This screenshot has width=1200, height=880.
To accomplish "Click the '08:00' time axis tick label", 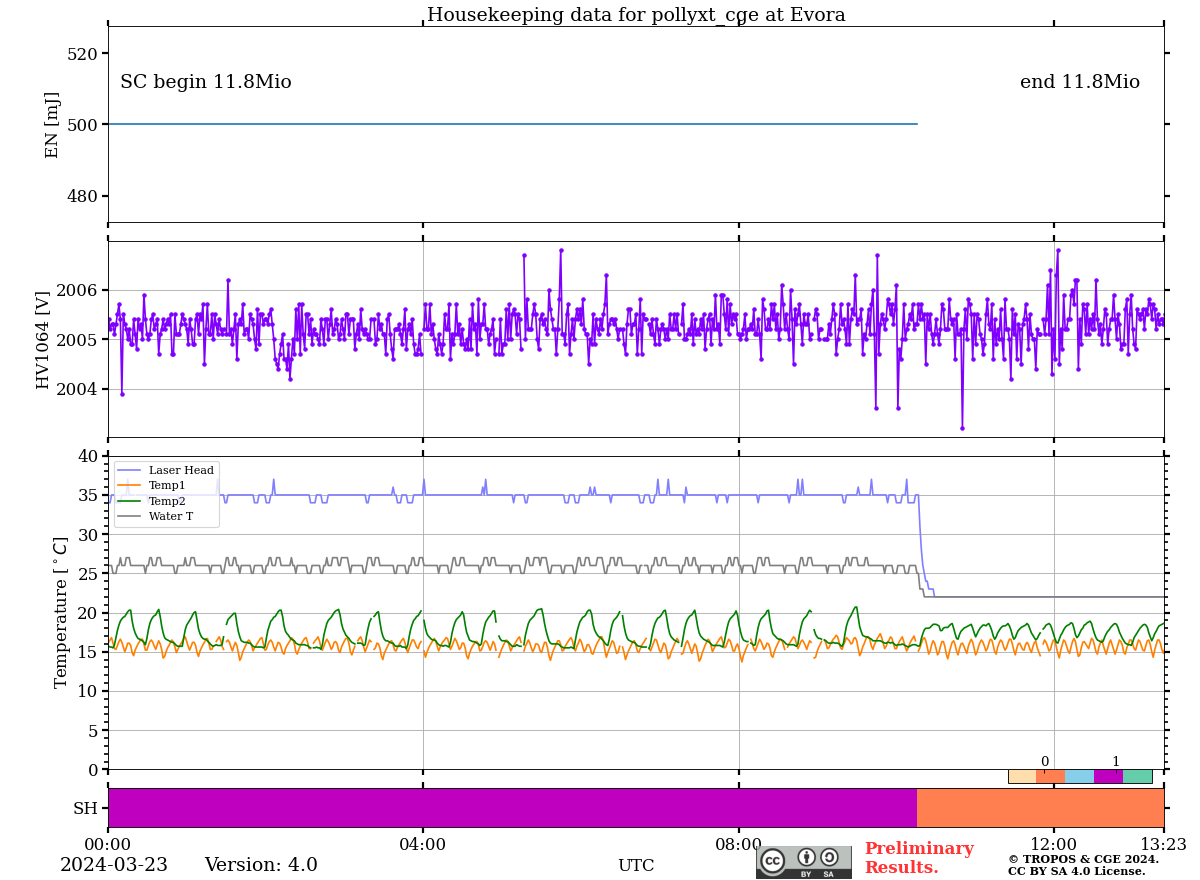I will [739, 845].
